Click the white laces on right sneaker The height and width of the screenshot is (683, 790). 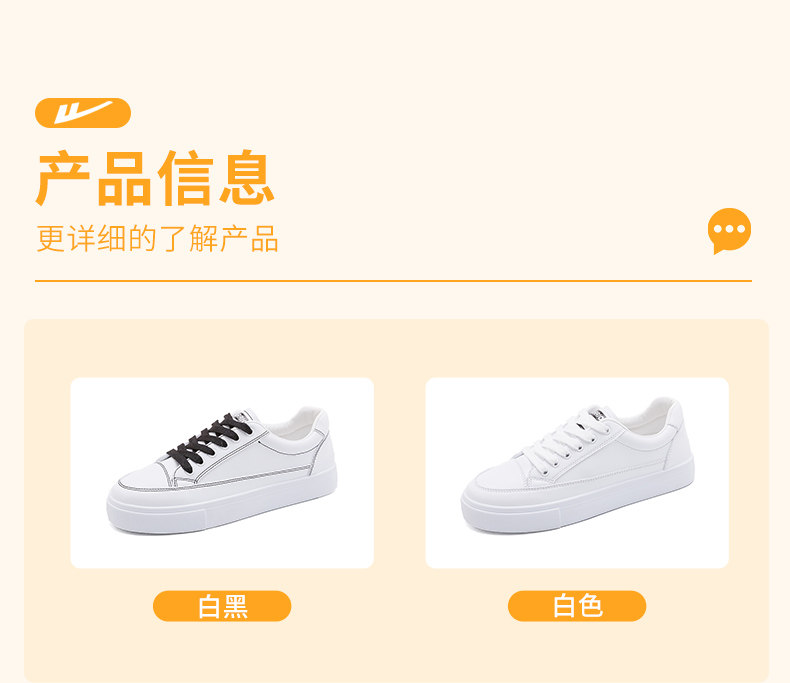pos(564,441)
